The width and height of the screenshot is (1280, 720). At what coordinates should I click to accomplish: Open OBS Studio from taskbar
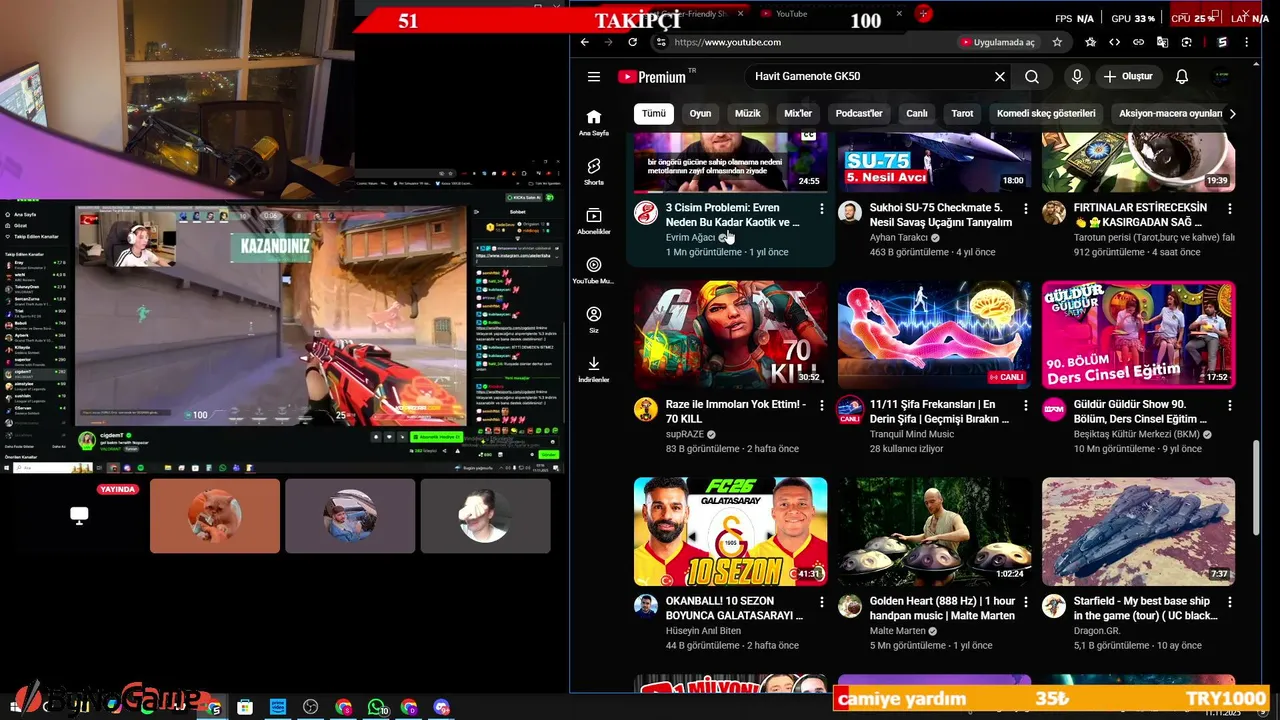point(311,707)
